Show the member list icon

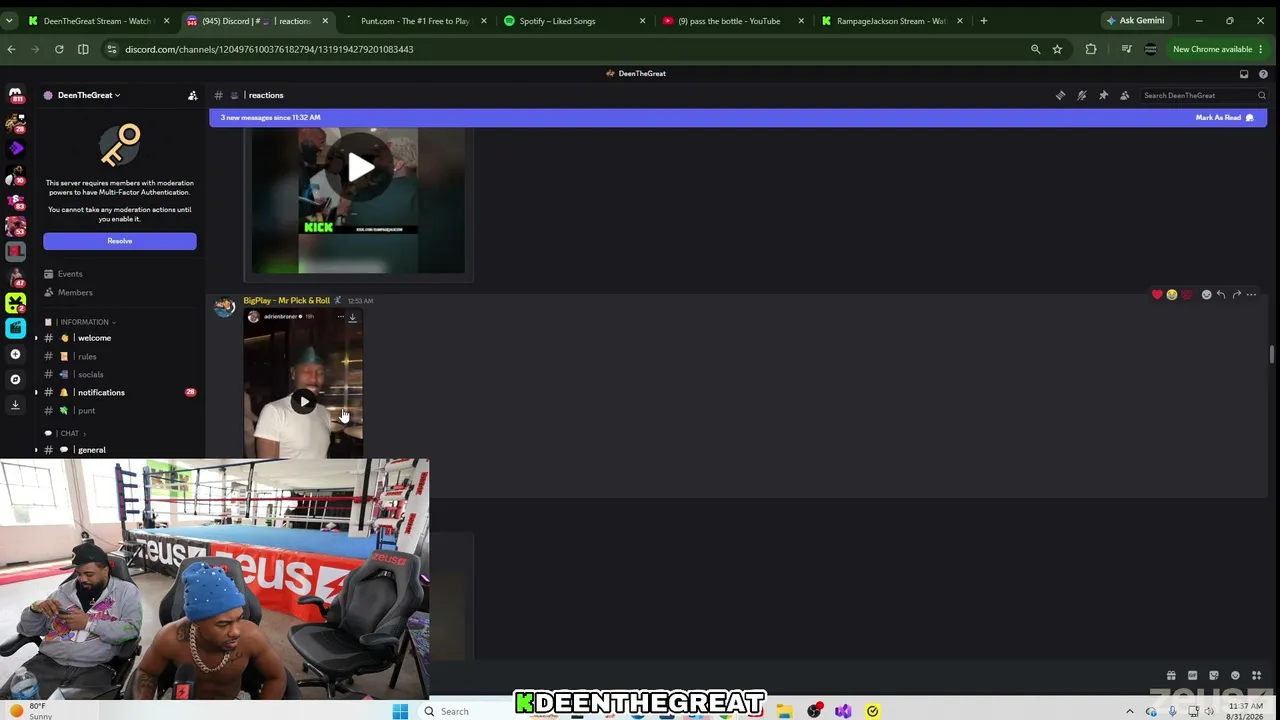pyautogui.click(x=1125, y=95)
